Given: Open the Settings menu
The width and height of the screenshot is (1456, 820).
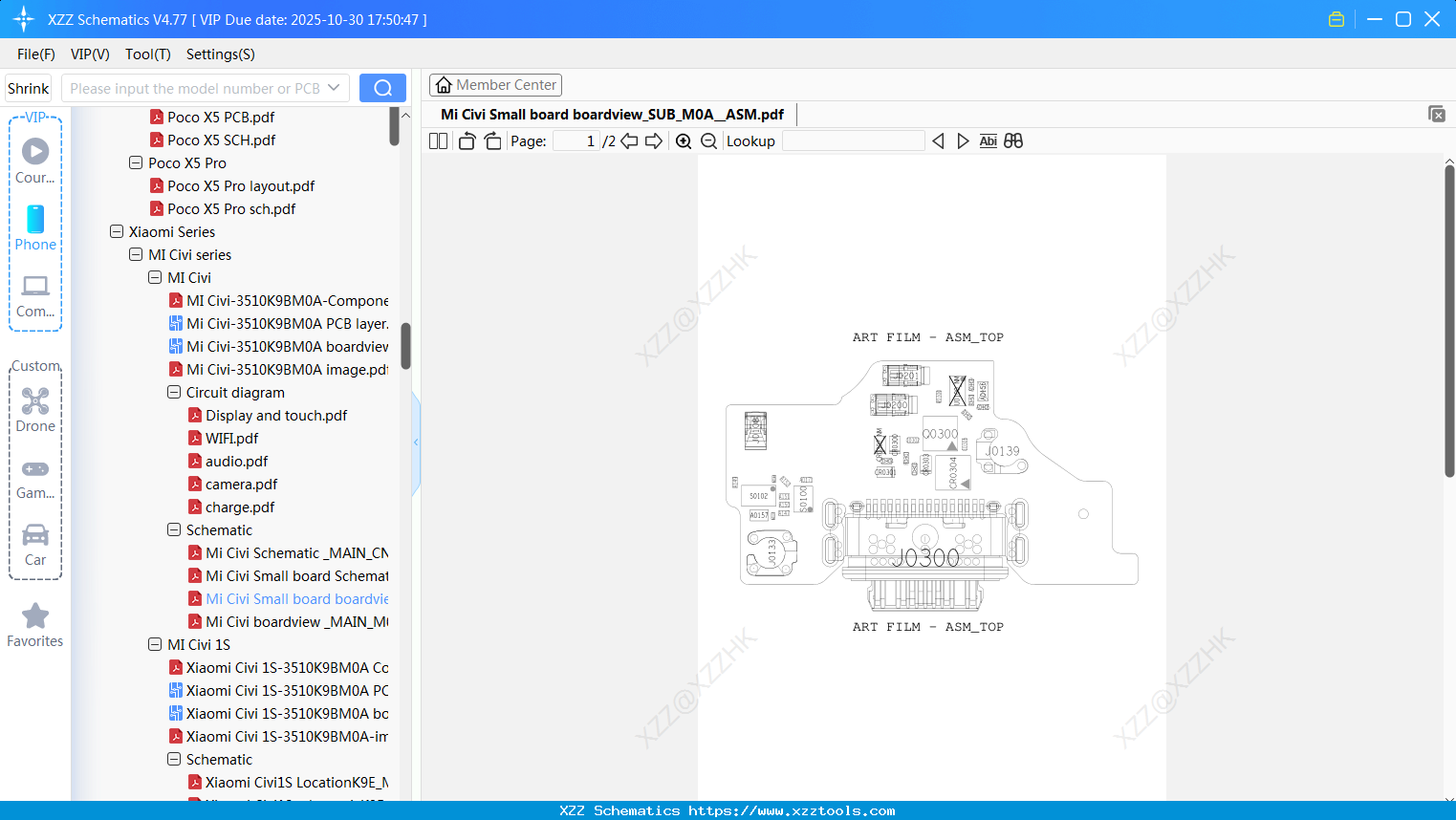Looking at the screenshot, I should coord(220,54).
